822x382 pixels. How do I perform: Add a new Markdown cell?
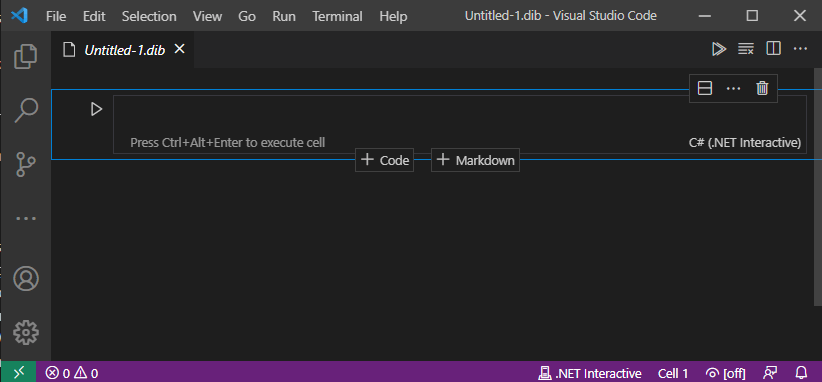point(475,160)
